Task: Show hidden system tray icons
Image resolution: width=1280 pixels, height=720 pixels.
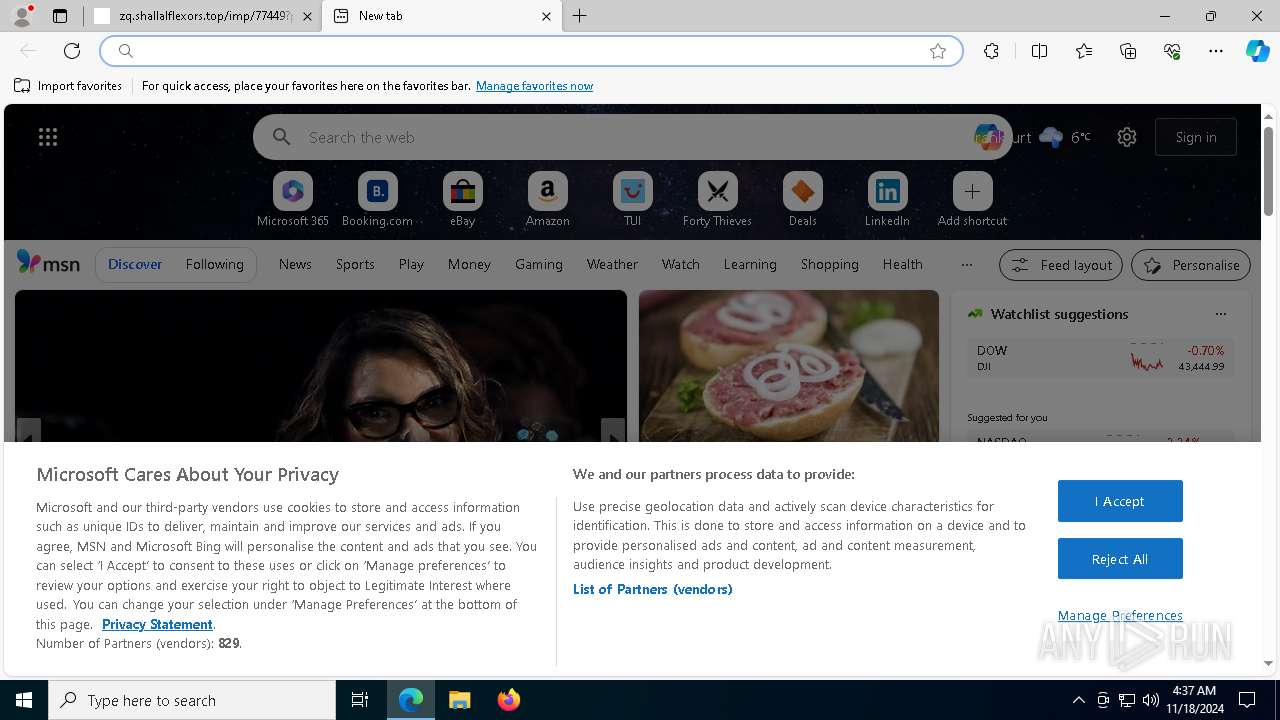Action: click(x=1078, y=700)
